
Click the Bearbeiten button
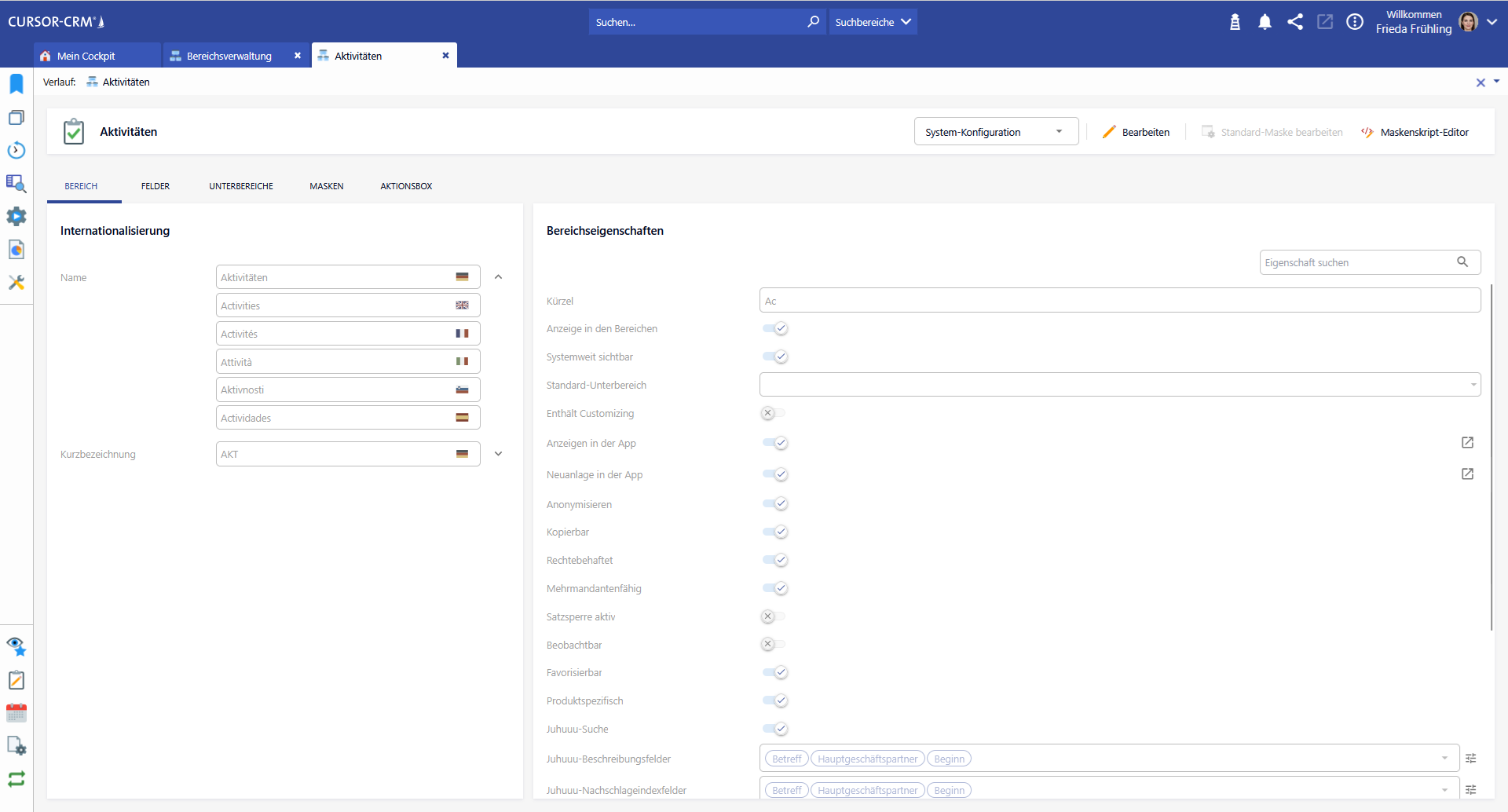[1136, 132]
